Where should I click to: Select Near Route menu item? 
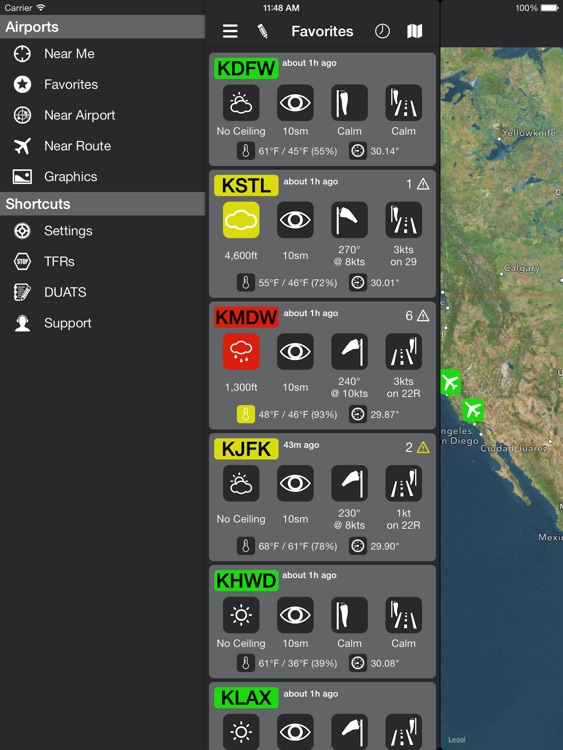[102, 146]
